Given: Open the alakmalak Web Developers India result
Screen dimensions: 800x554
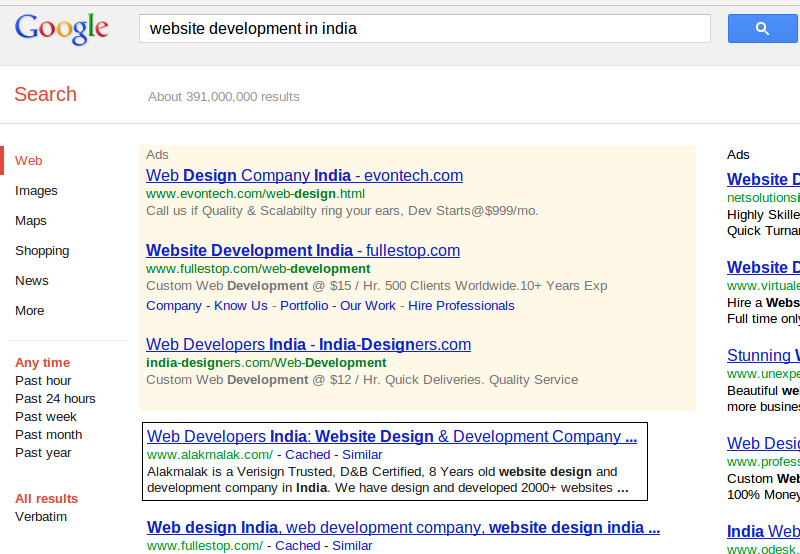Looking at the screenshot, I should pos(392,437).
